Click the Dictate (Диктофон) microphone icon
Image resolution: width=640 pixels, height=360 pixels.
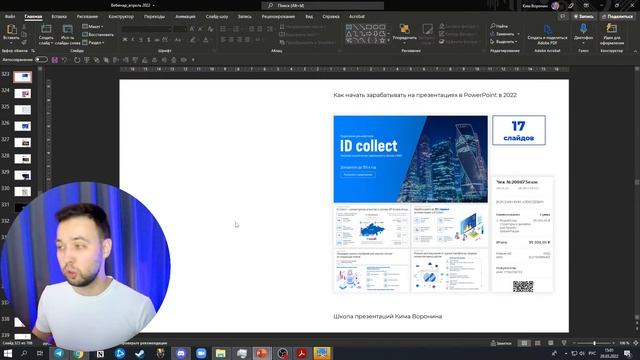click(583, 29)
